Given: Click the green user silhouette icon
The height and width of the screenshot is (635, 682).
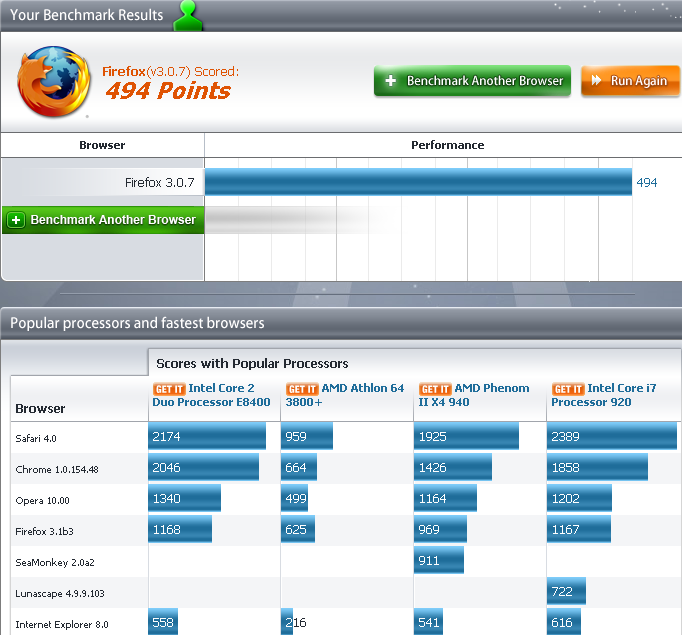Looking at the screenshot, I should pos(187,16).
